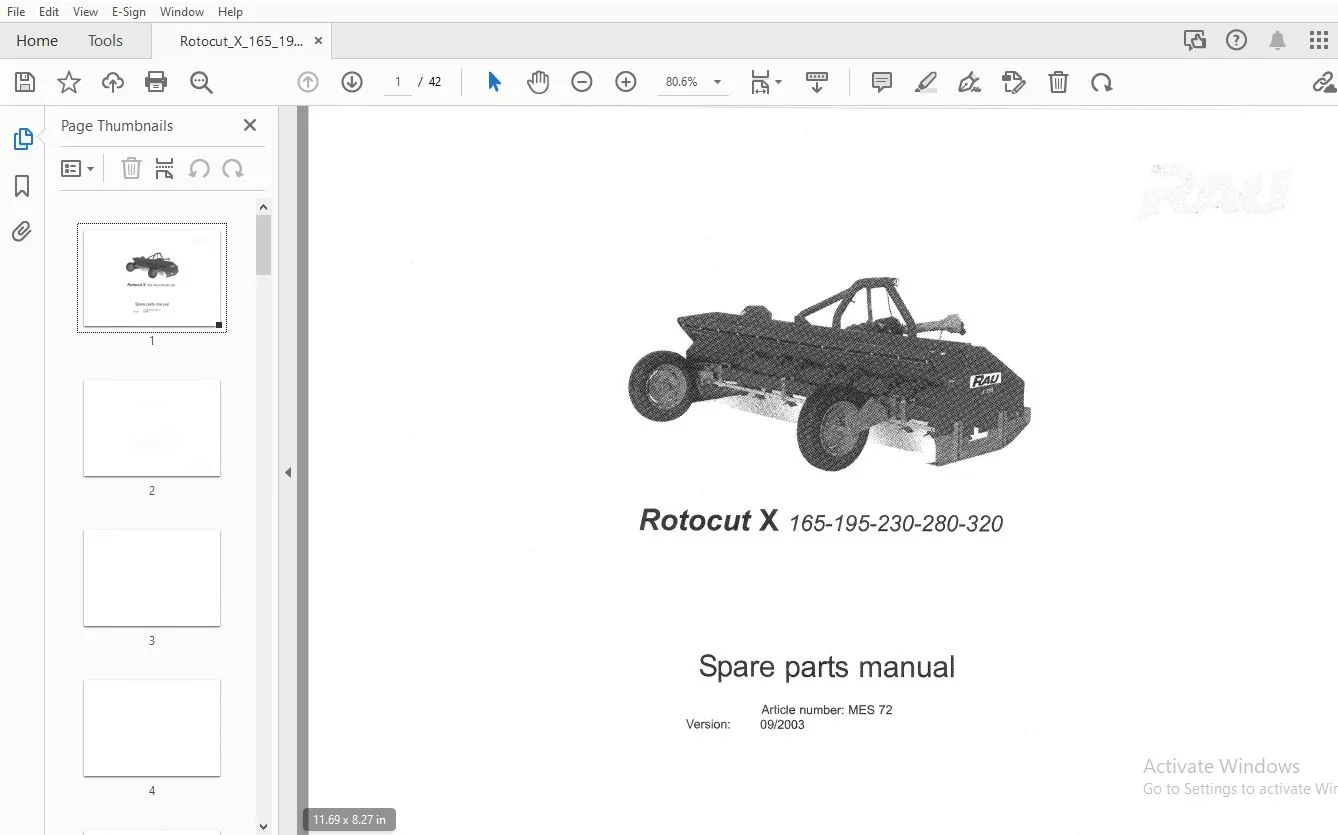The width and height of the screenshot is (1338, 835).
Task: Close the Rotocut_X document tab
Action: click(x=318, y=41)
